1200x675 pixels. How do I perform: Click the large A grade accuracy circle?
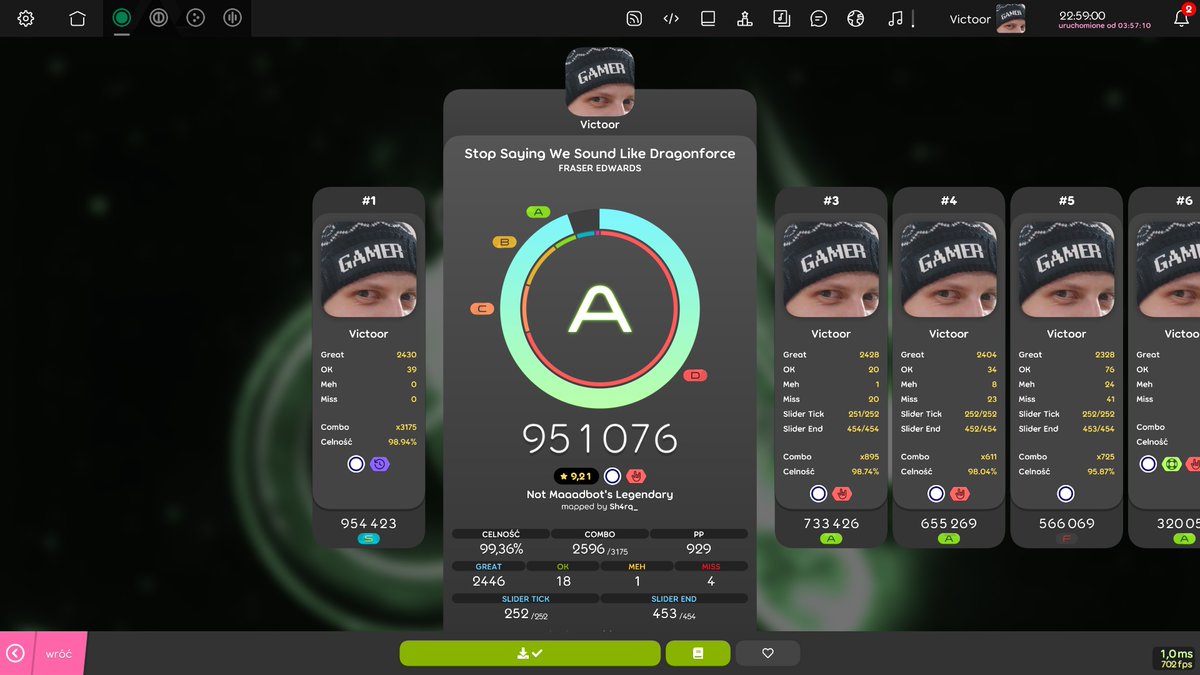click(x=599, y=309)
